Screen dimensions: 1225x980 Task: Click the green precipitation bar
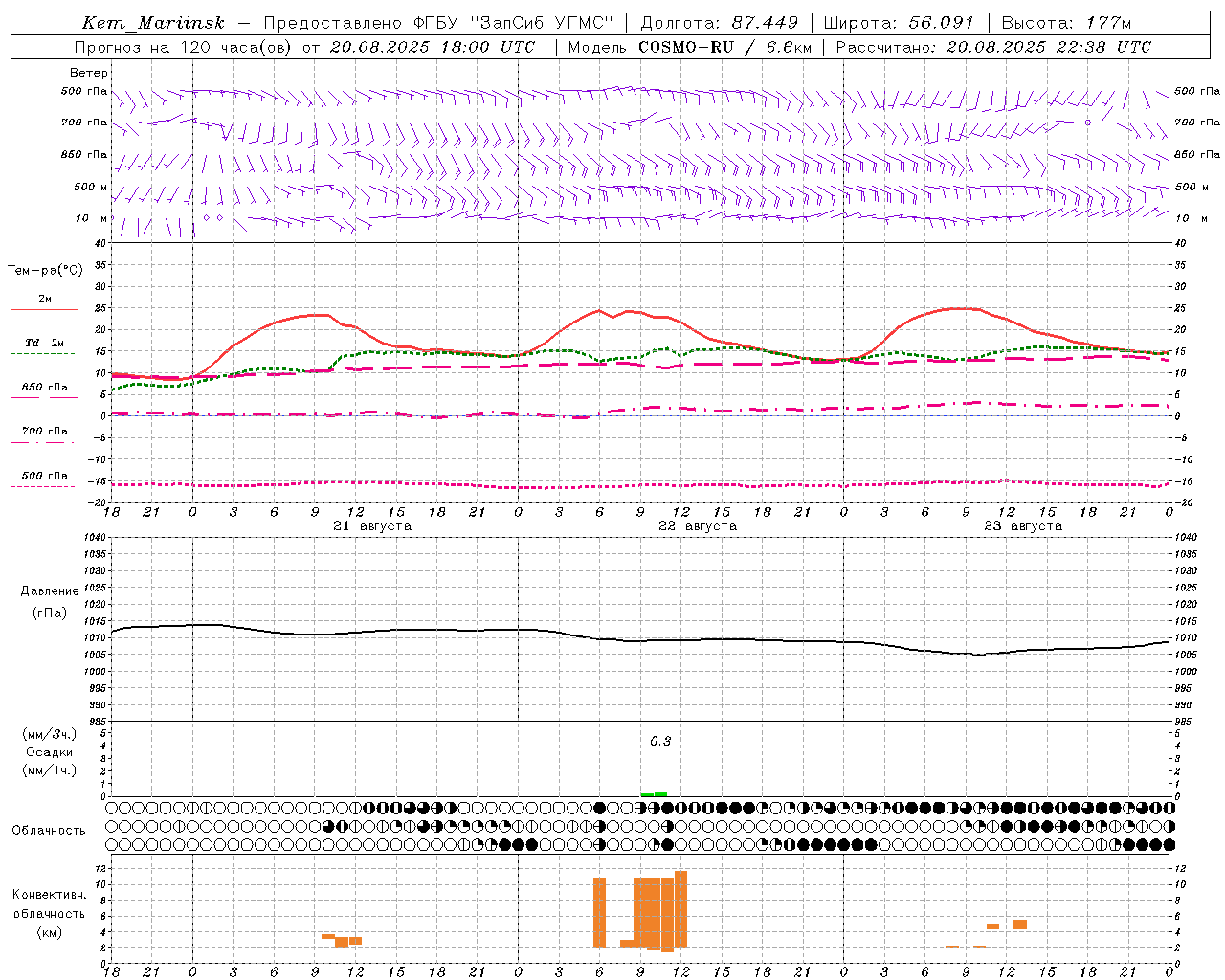point(654,794)
